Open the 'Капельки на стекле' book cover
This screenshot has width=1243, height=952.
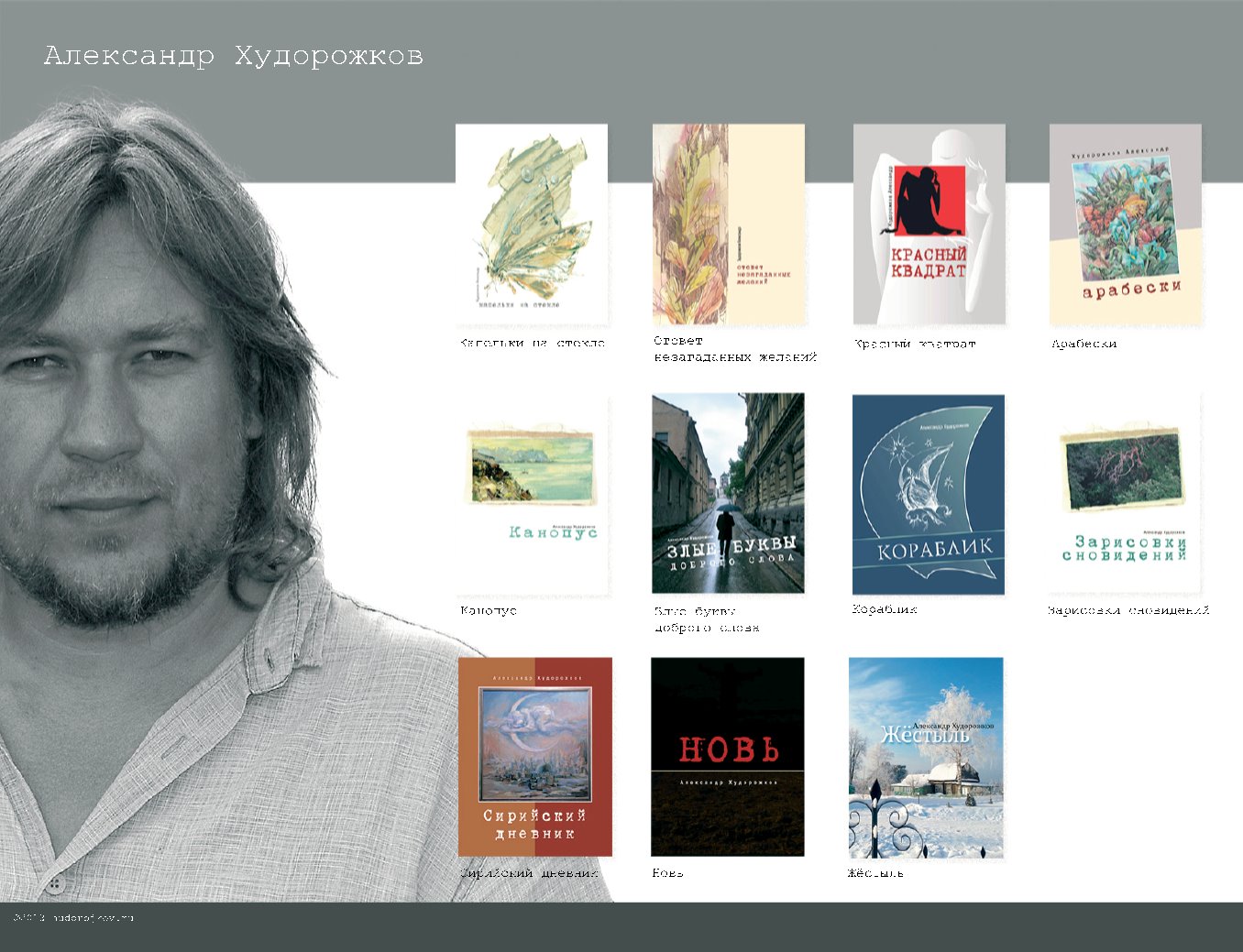coord(532,224)
